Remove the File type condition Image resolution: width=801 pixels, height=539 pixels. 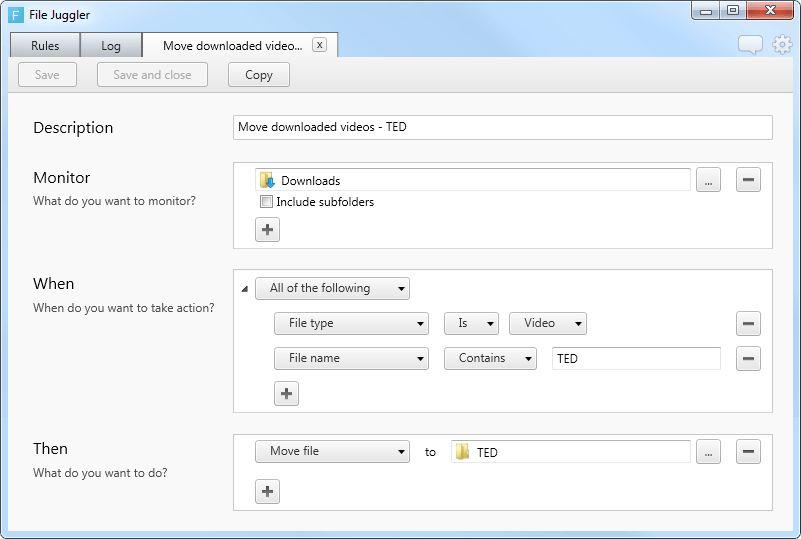tap(748, 323)
